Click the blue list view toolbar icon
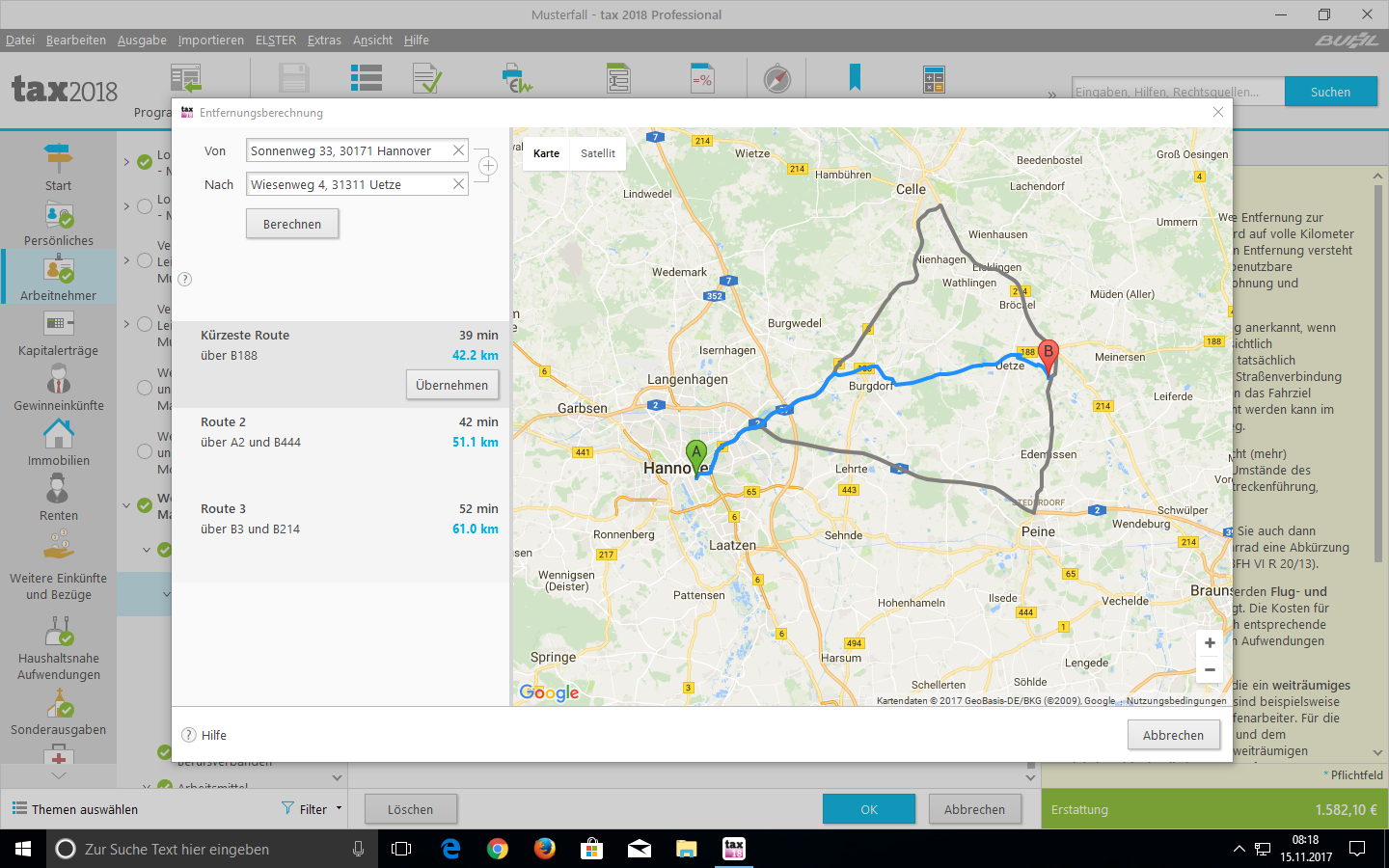This screenshot has width=1389, height=868. (367, 79)
